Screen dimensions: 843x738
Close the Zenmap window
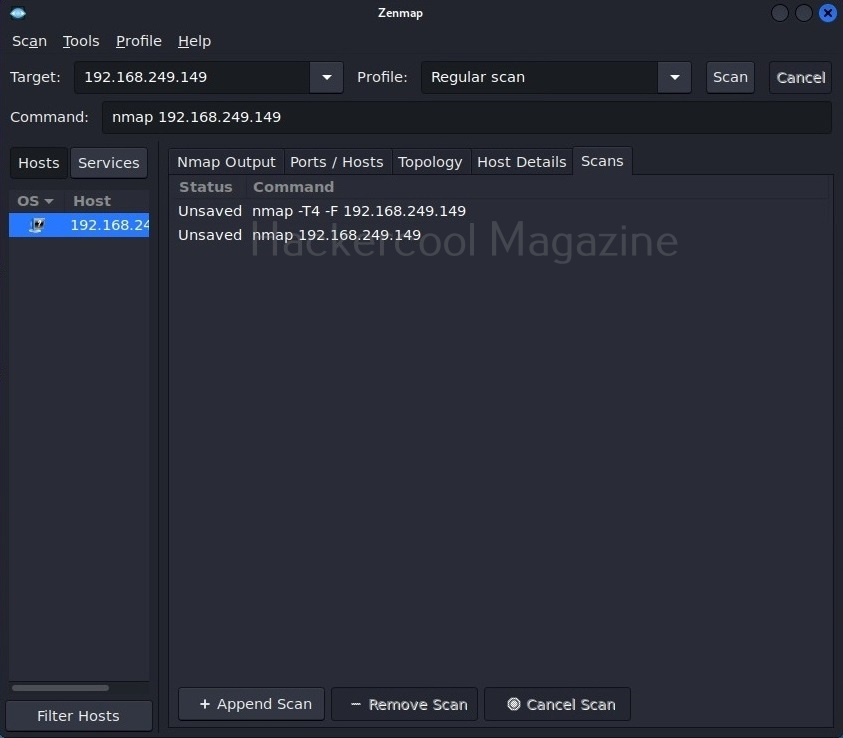pyautogui.click(x=827, y=13)
